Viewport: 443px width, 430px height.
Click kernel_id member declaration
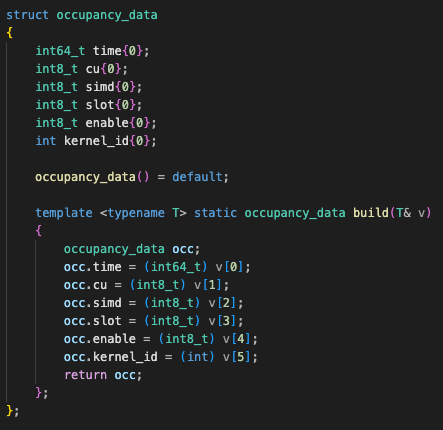(x=96, y=141)
